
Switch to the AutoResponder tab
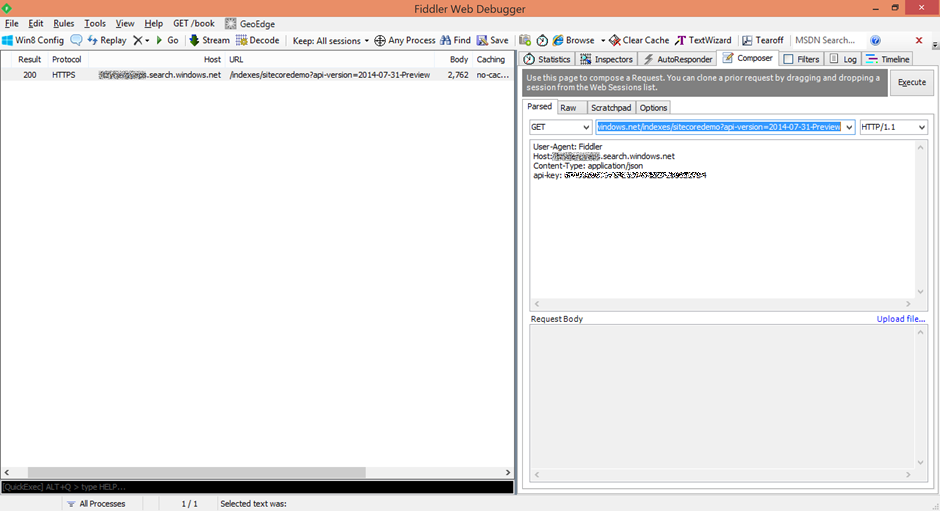click(677, 59)
